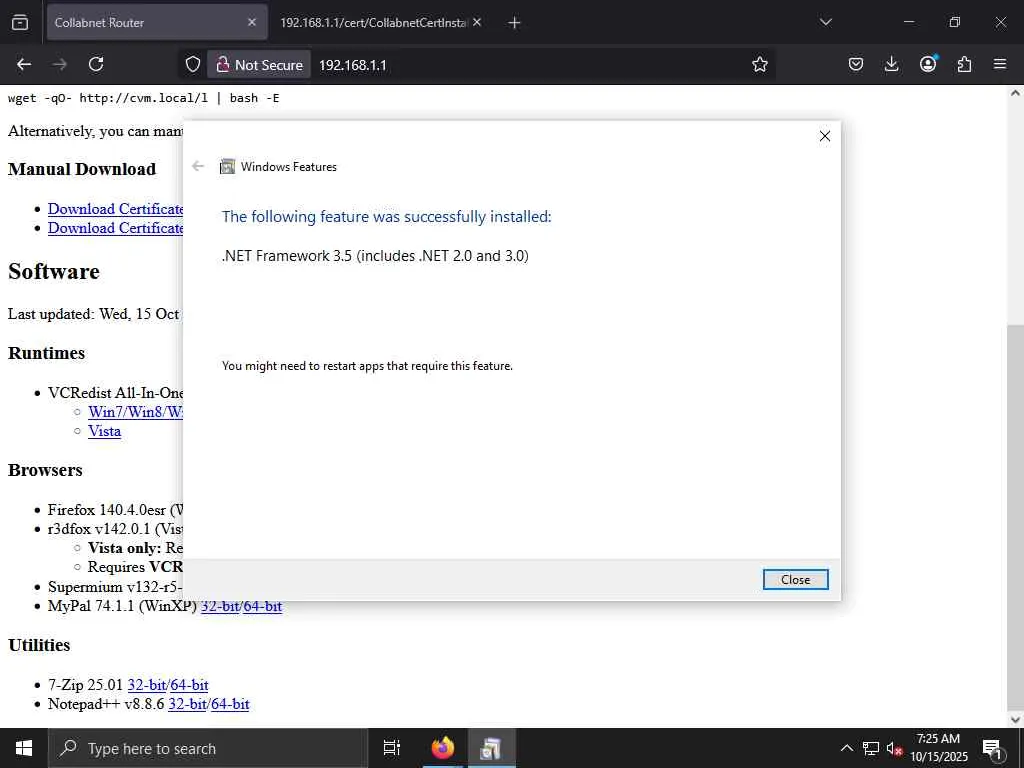Viewport: 1024px width, 768px height.
Task: Click the 'Manual Download' heading
Action: tap(82, 168)
